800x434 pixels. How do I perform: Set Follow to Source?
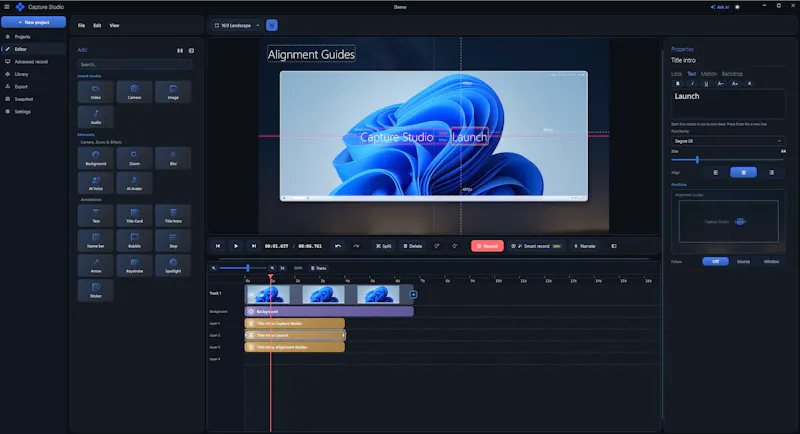[x=743, y=261]
